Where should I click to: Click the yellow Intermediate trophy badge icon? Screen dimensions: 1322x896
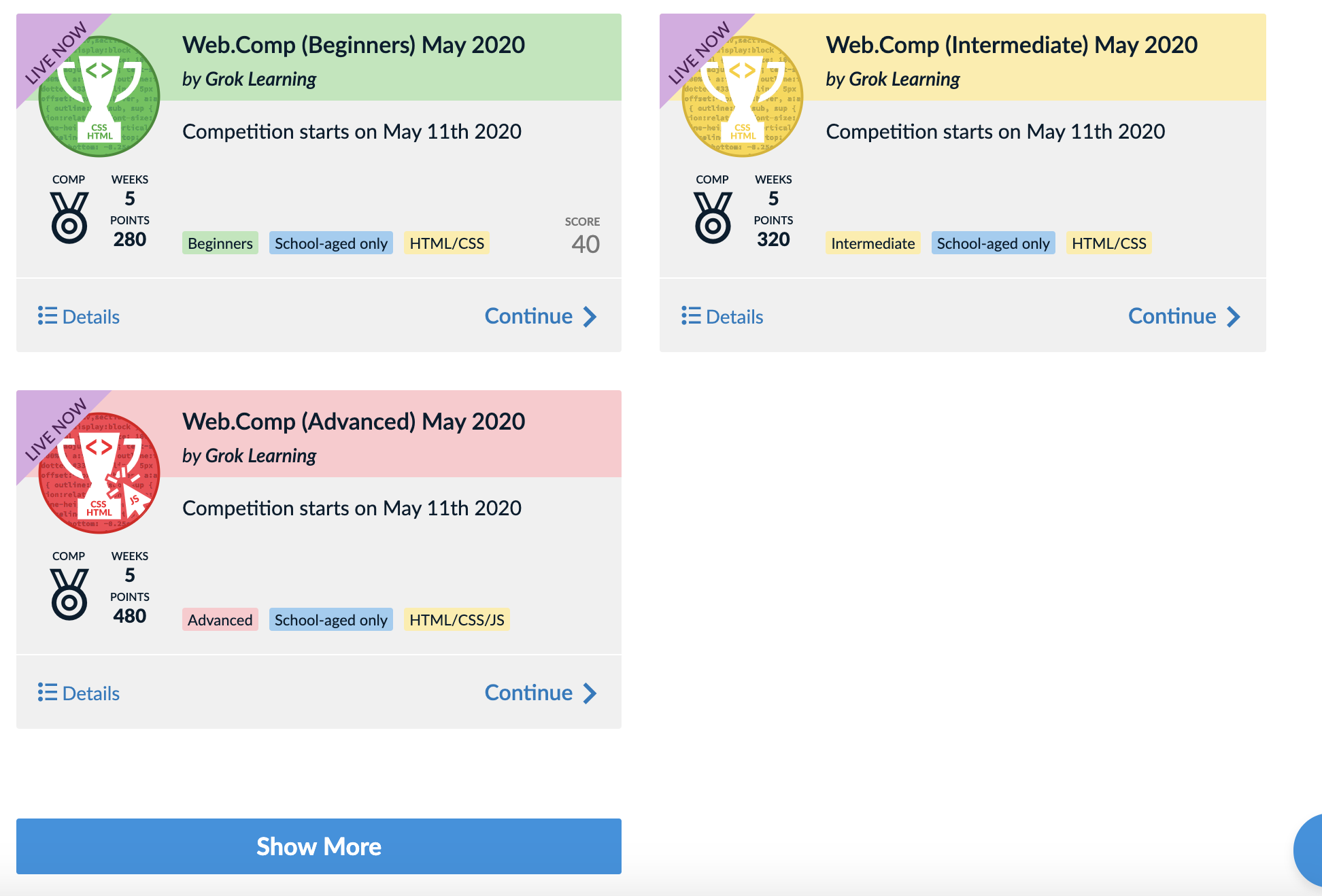[743, 97]
